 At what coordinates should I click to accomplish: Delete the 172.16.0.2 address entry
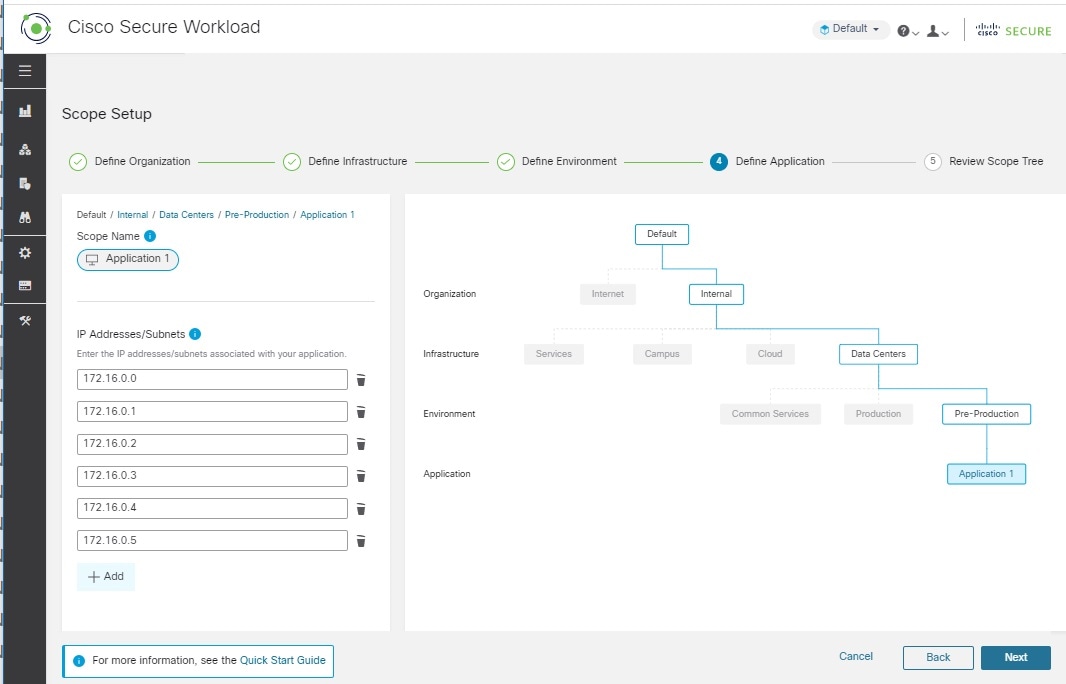click(361, 444)
